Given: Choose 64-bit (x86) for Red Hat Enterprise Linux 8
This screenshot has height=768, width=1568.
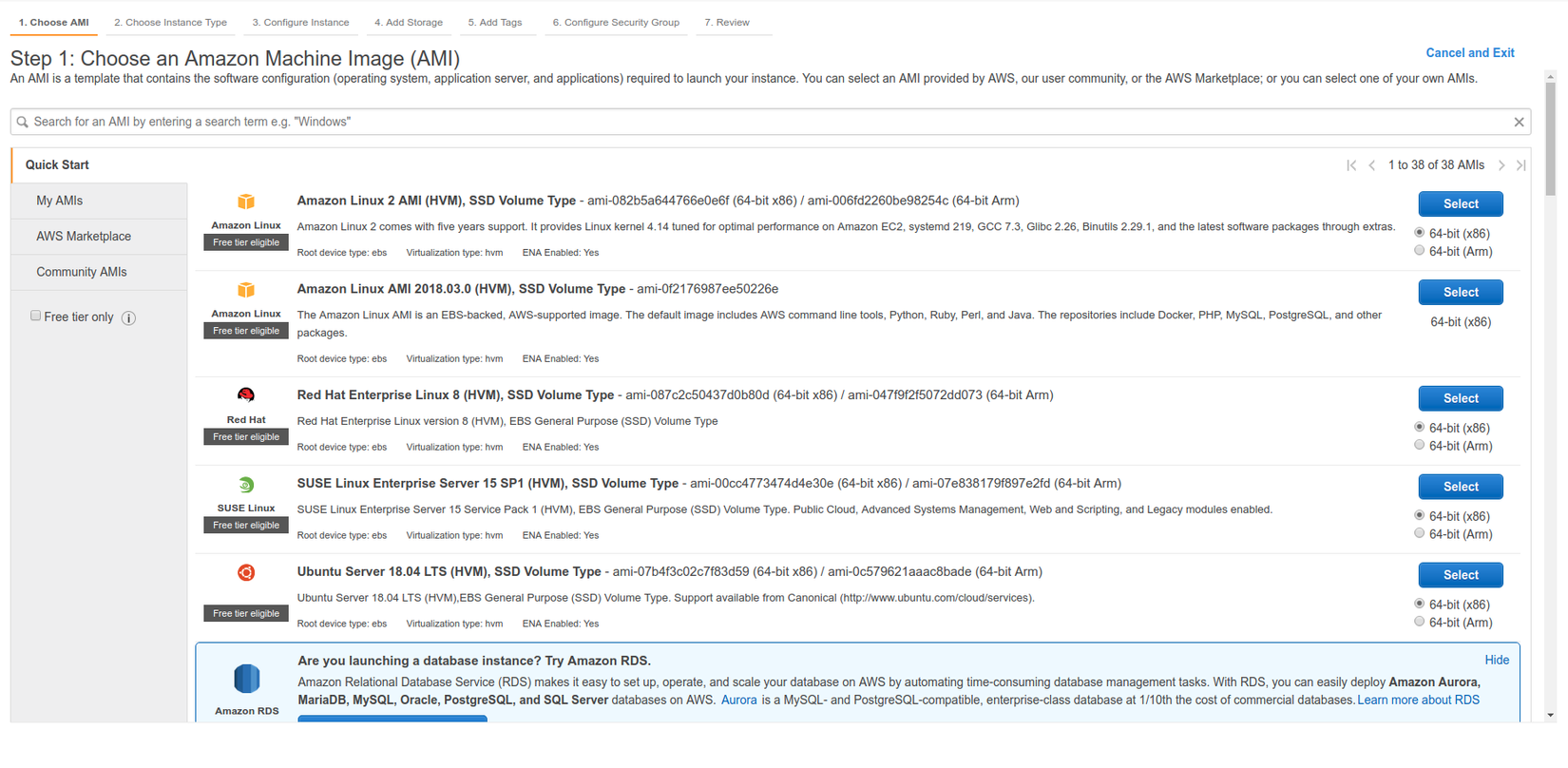Looking at the screenshot, I should click(x=1420, y=428).
